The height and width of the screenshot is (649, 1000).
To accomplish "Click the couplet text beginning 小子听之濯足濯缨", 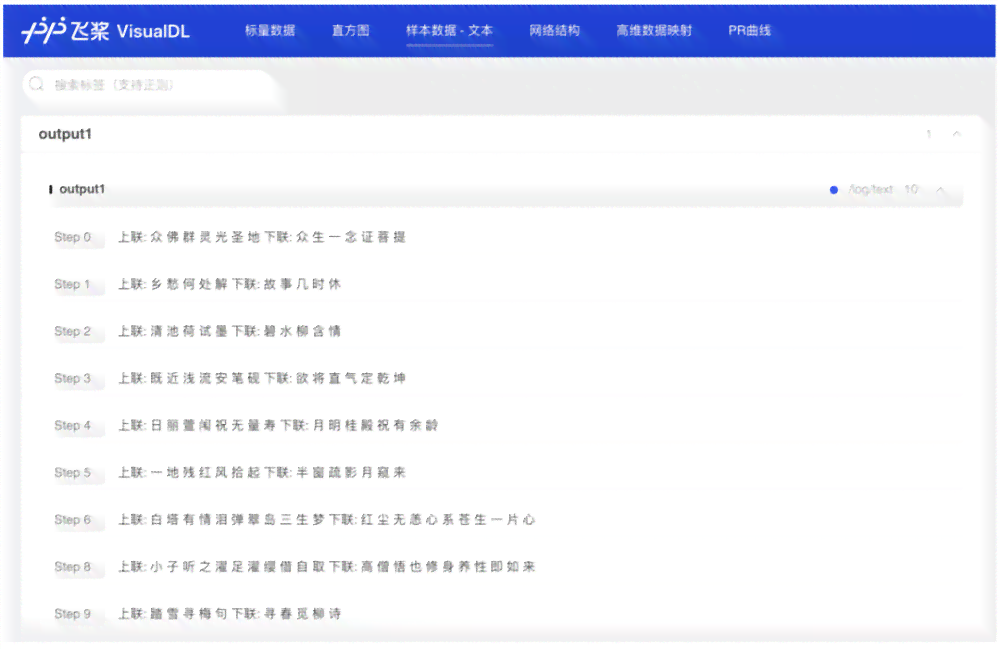I will [x=327, y=567].
